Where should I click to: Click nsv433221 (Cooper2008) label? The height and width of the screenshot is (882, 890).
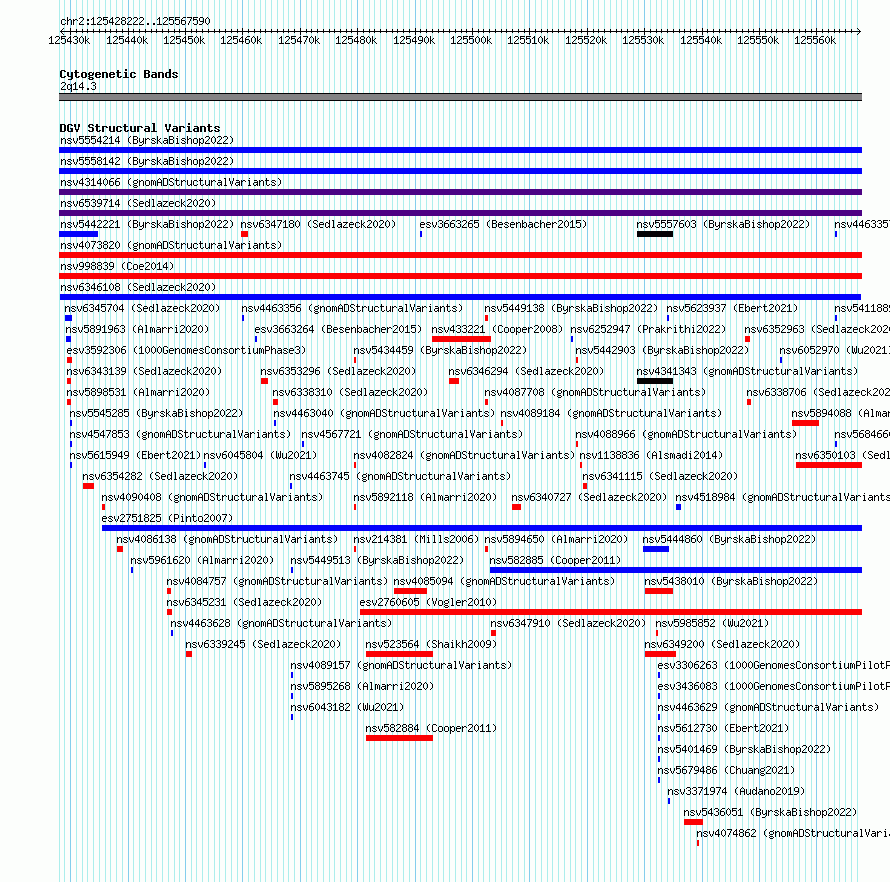coord(497,329)
